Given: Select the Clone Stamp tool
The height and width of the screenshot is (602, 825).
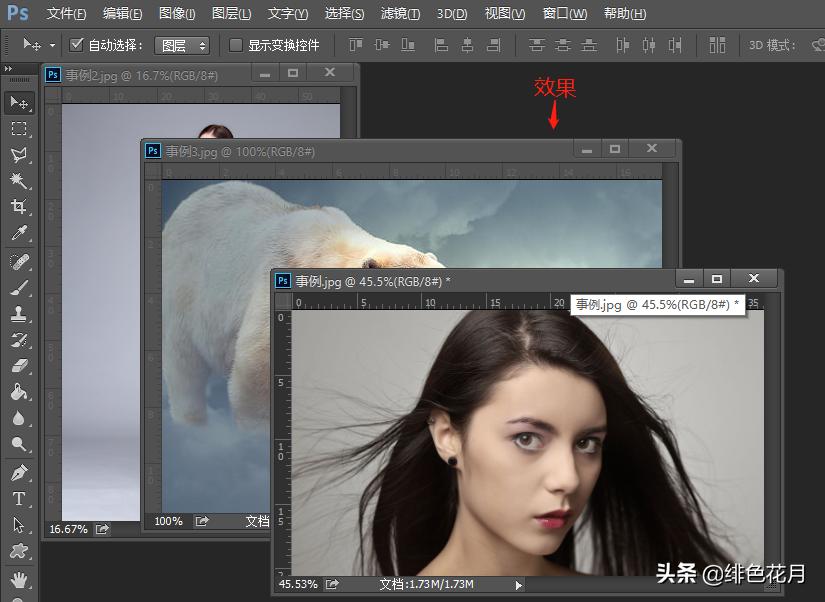Looking at the screenshot, I should pos(19,313).
